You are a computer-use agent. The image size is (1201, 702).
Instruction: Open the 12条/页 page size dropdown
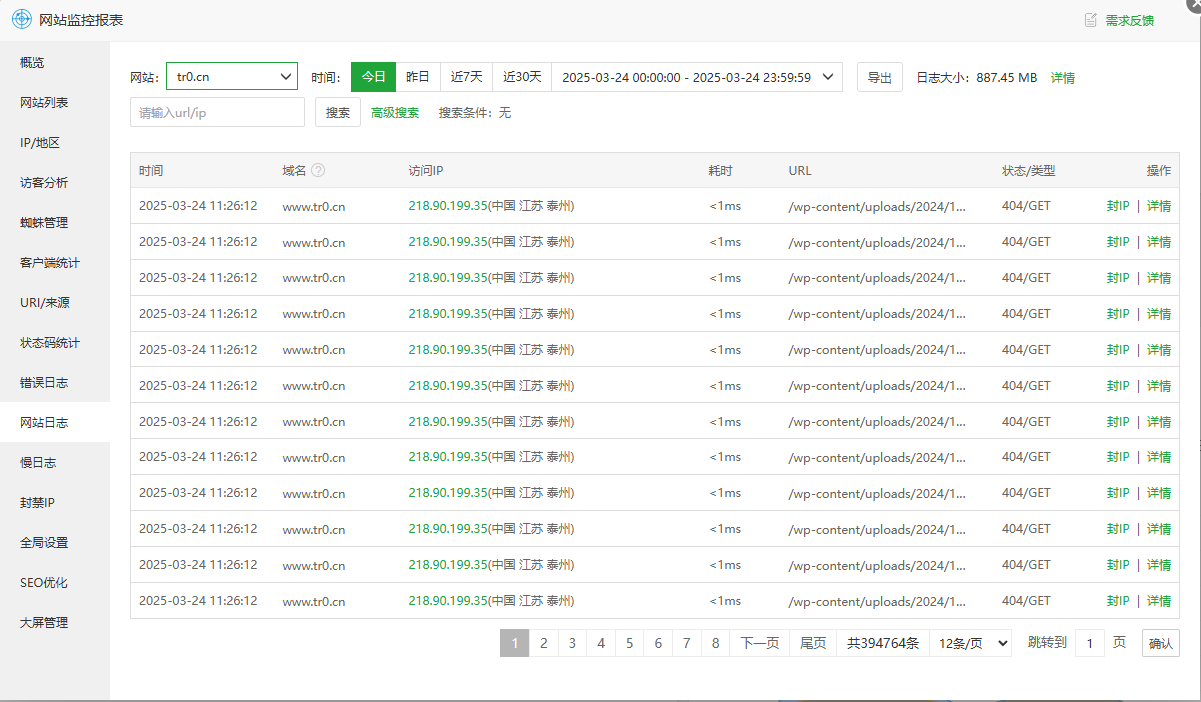click(970, 643)
